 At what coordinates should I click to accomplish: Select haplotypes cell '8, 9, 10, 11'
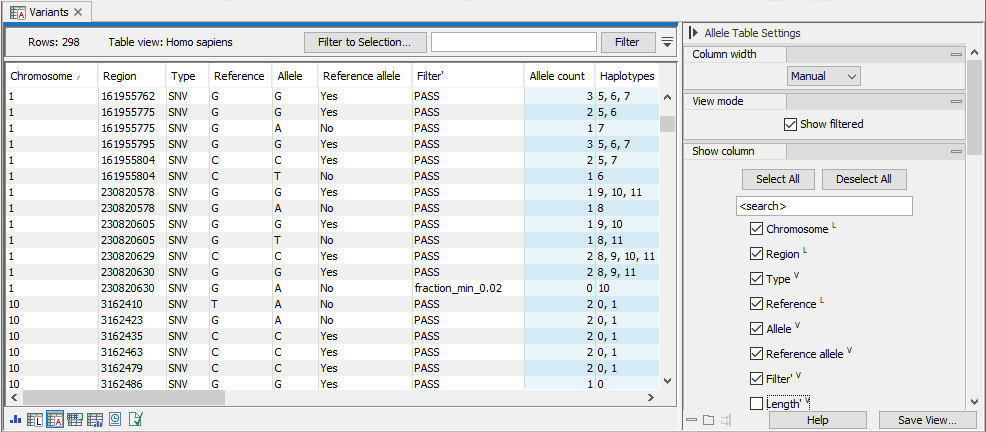(627, 256)
